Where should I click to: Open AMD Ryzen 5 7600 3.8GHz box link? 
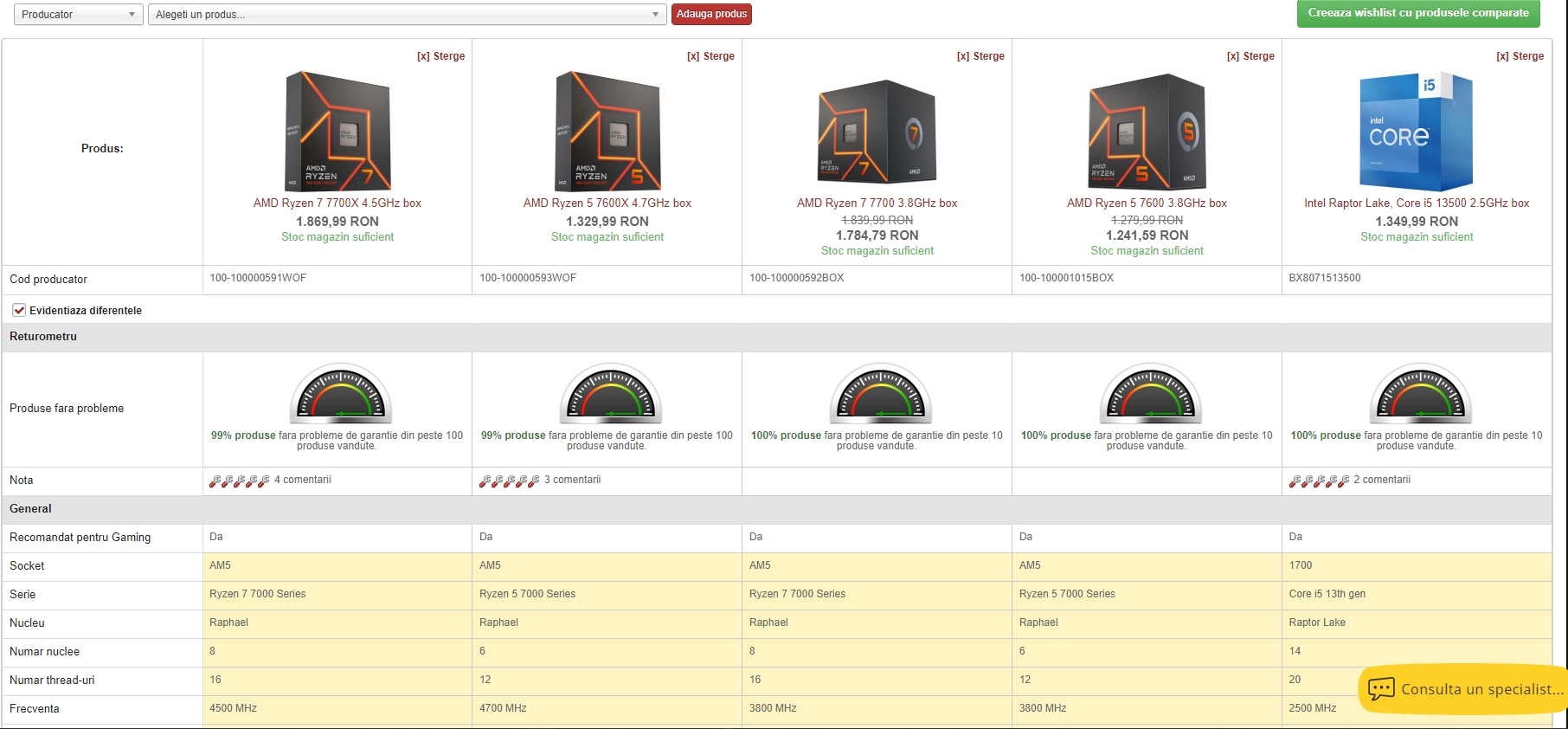(x=1147, y=203)
